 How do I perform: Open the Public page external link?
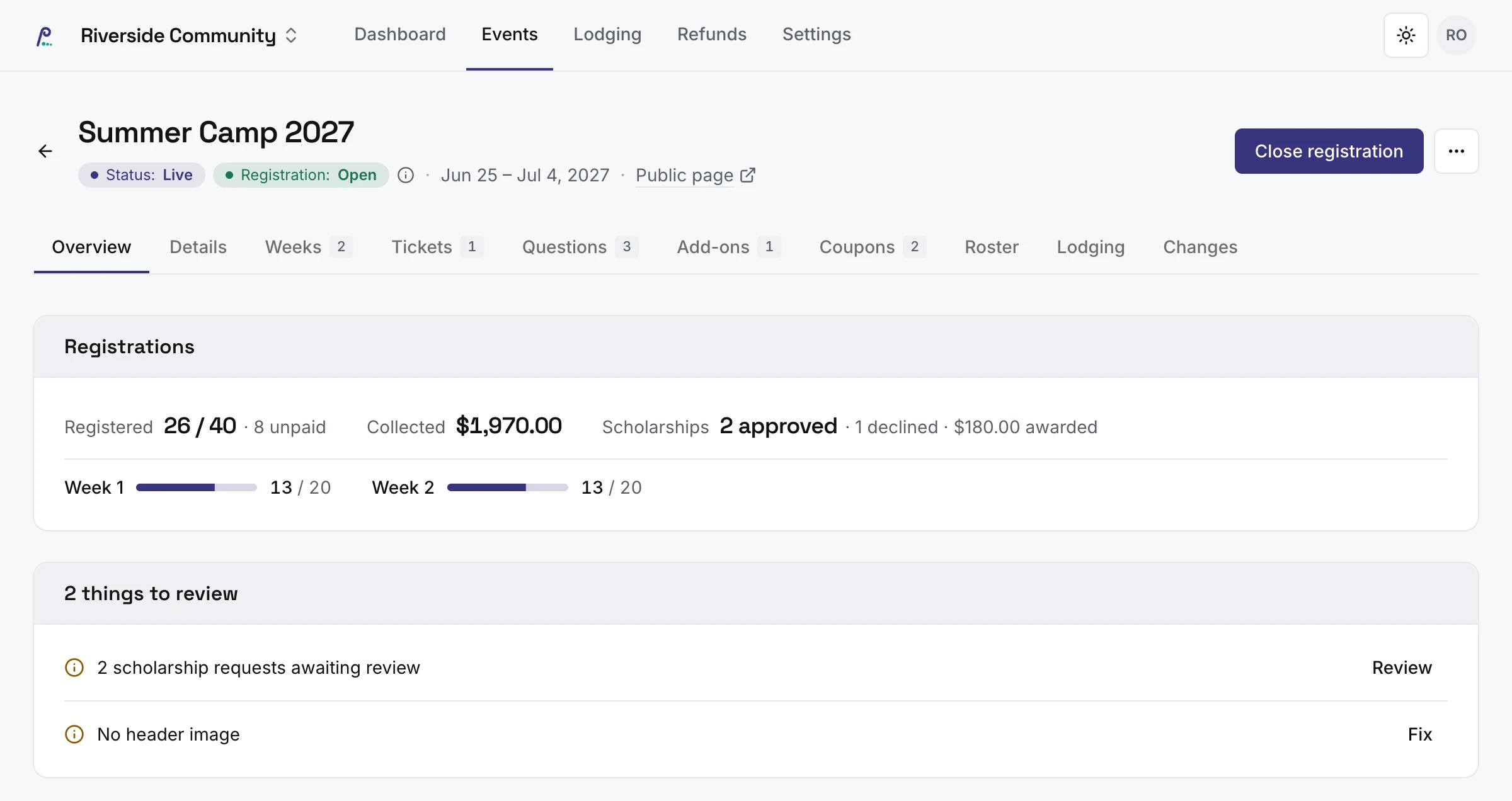(696, 175)
